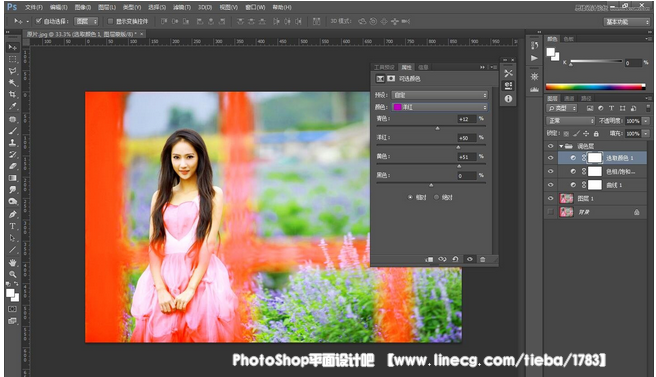The width and height of the screenshot is (656, 377).
Task: Select the Zoom tool
Action: coord(13,274)
